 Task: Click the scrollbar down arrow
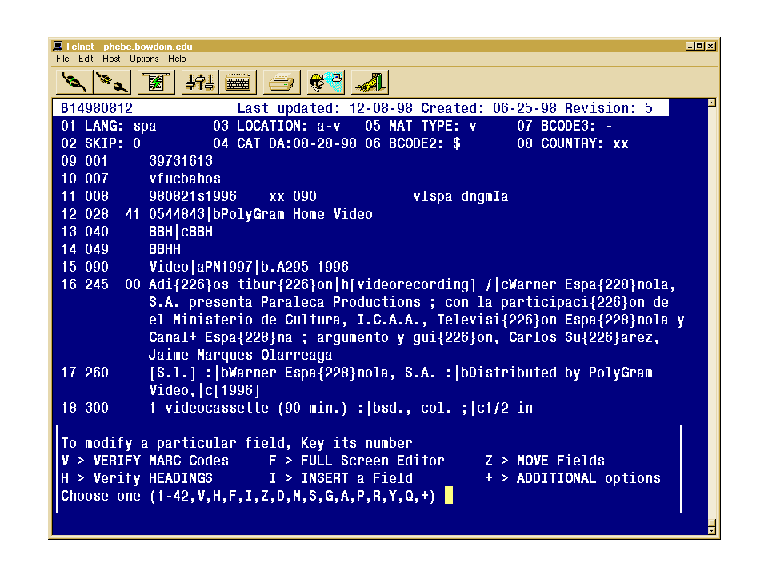(712, 529)
